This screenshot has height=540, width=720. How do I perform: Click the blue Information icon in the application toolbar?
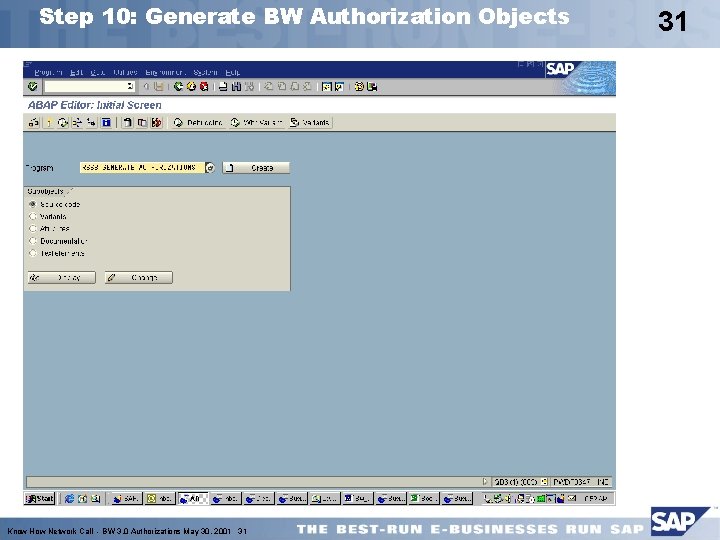pyautogui.click(x=106, y=123)
